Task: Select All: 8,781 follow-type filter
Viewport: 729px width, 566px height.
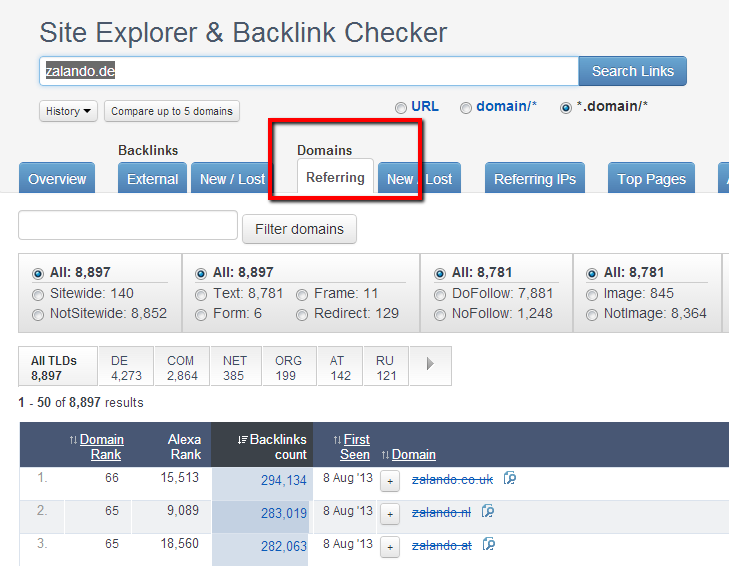Action: (439, 273)
